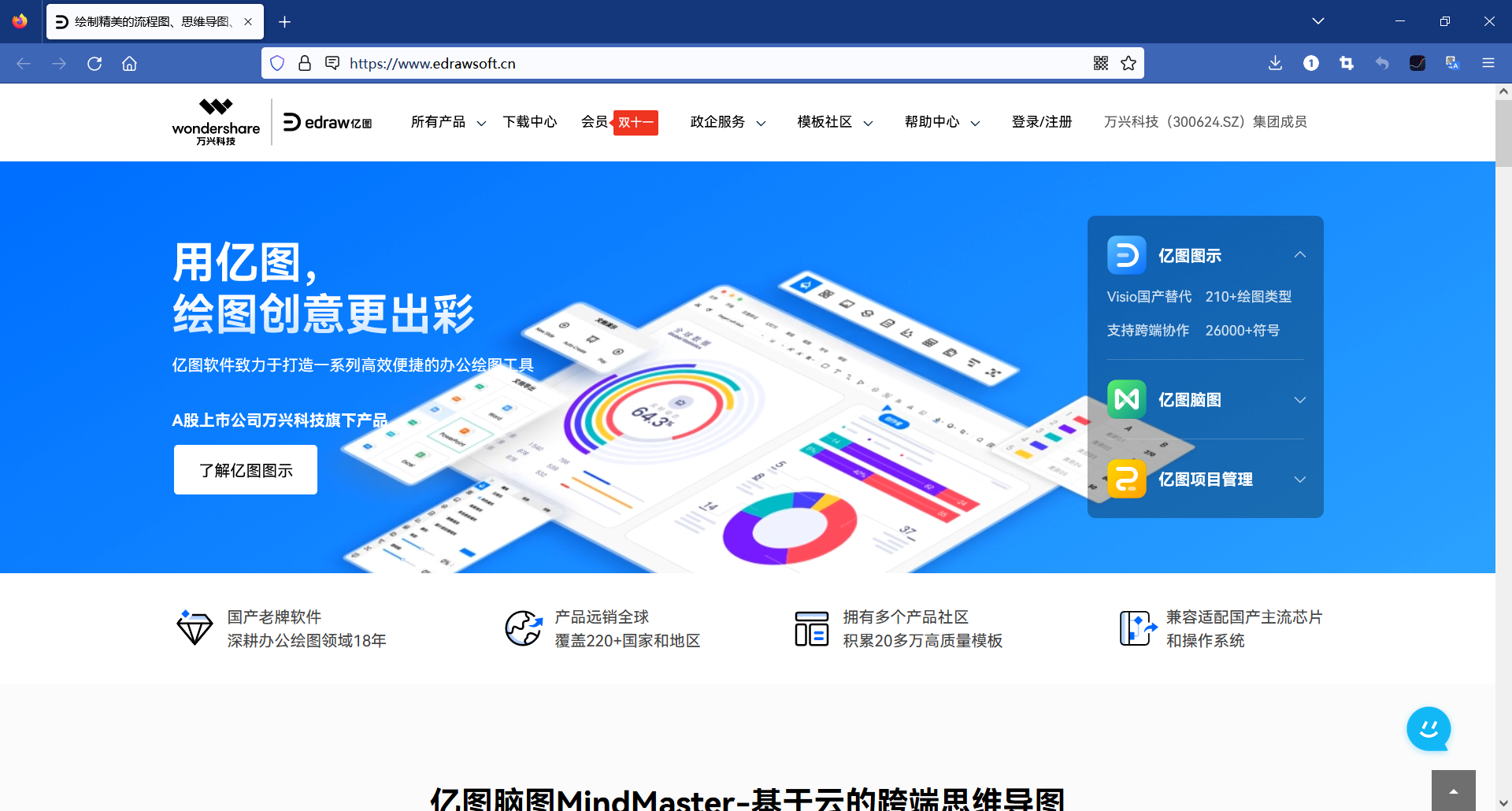The image size is (1512, 811).
Task: Expand the 帮助中心 dropdown
Action: (942, 122)
